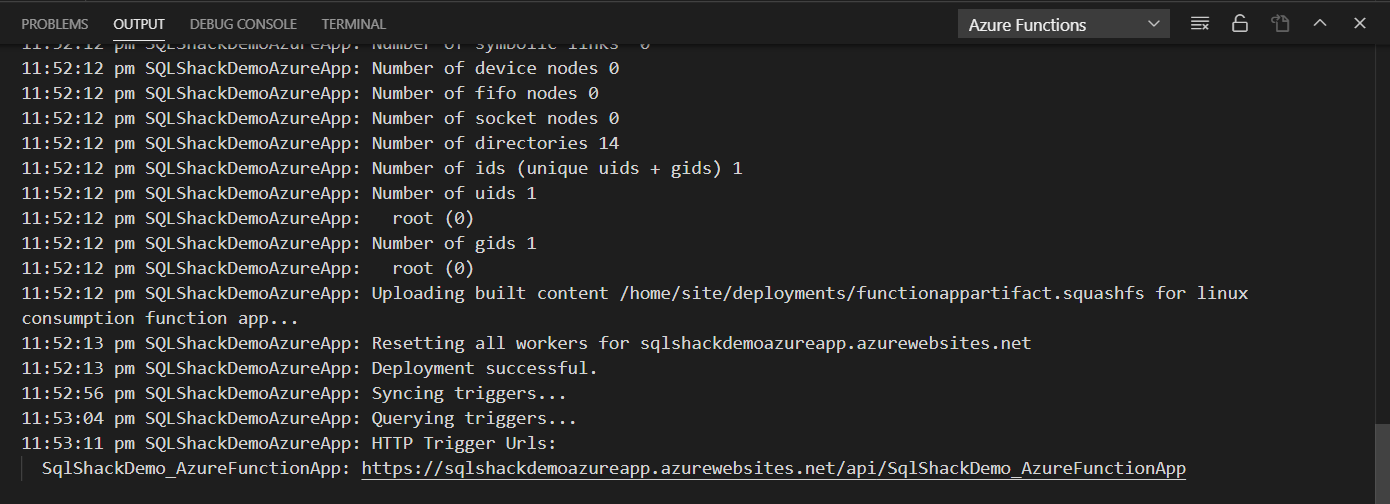Click the 'Syncing triggers...' log line
Viewport: 1390px width, 504px height.
point(469,393)
